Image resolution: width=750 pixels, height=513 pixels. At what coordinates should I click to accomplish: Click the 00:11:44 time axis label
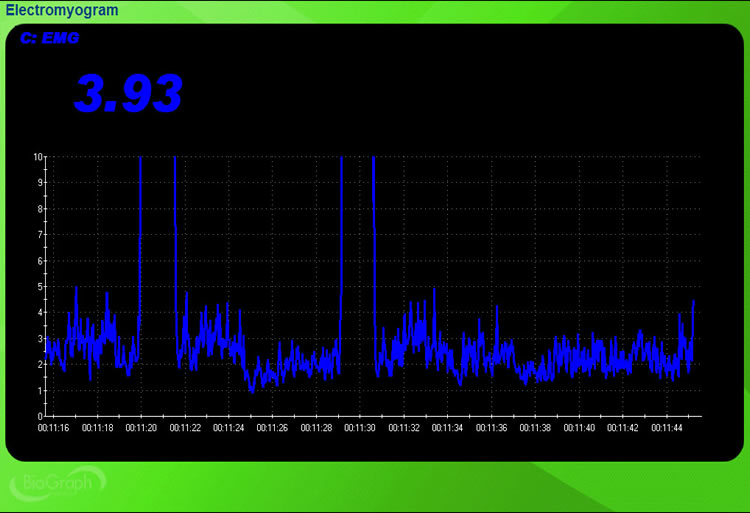point(666,428)
